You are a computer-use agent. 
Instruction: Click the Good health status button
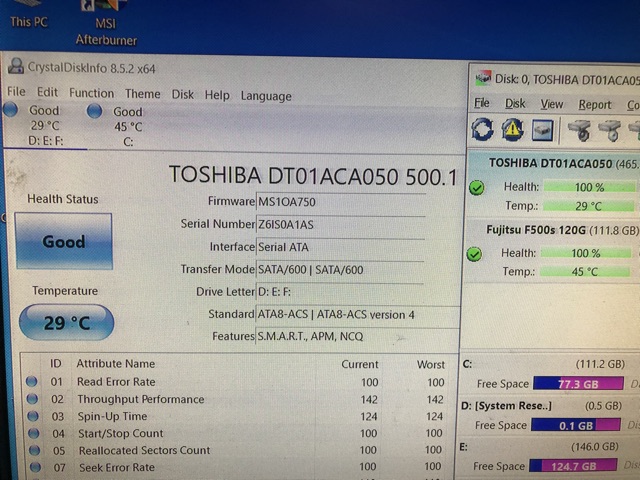click(64, 241)
